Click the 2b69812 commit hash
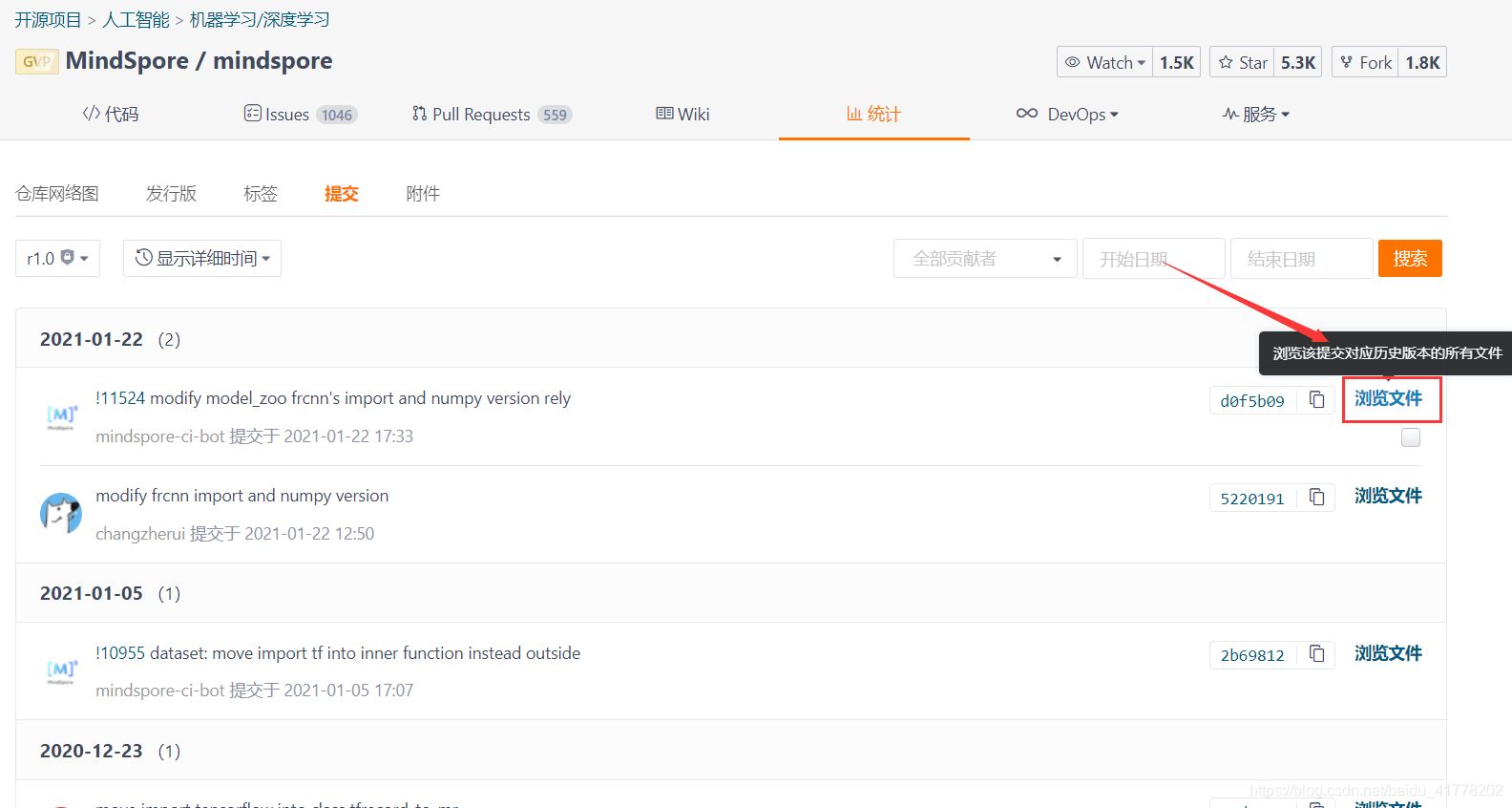Screen dimensions: 1512x808 coord(1252,655)
